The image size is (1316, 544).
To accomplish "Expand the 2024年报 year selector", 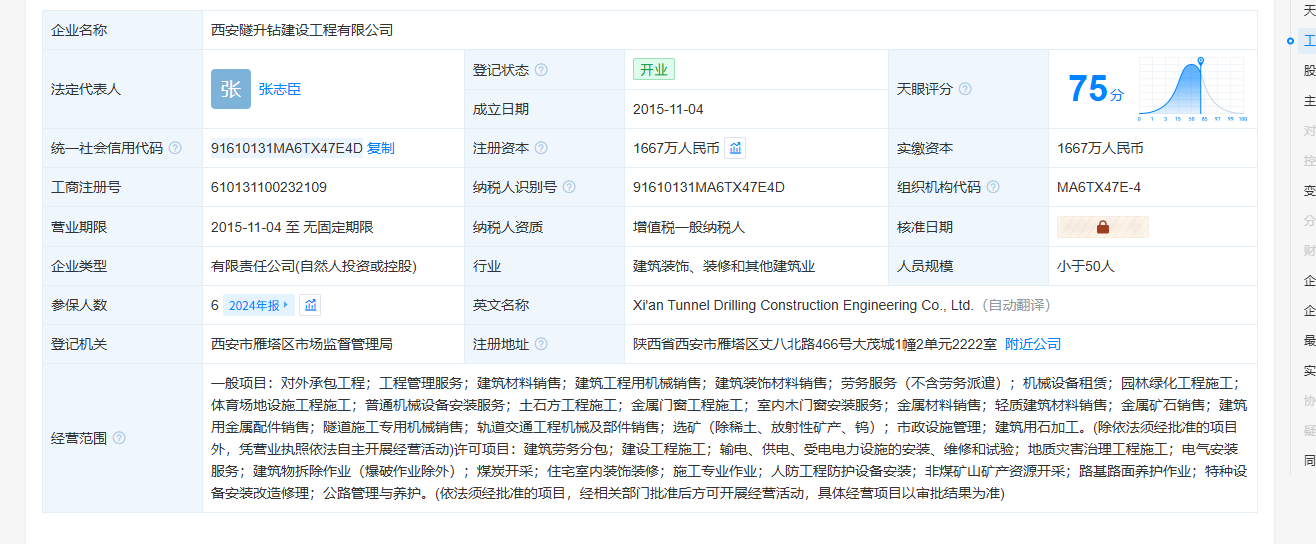I will pyautogui.click(x=258, y=305).
